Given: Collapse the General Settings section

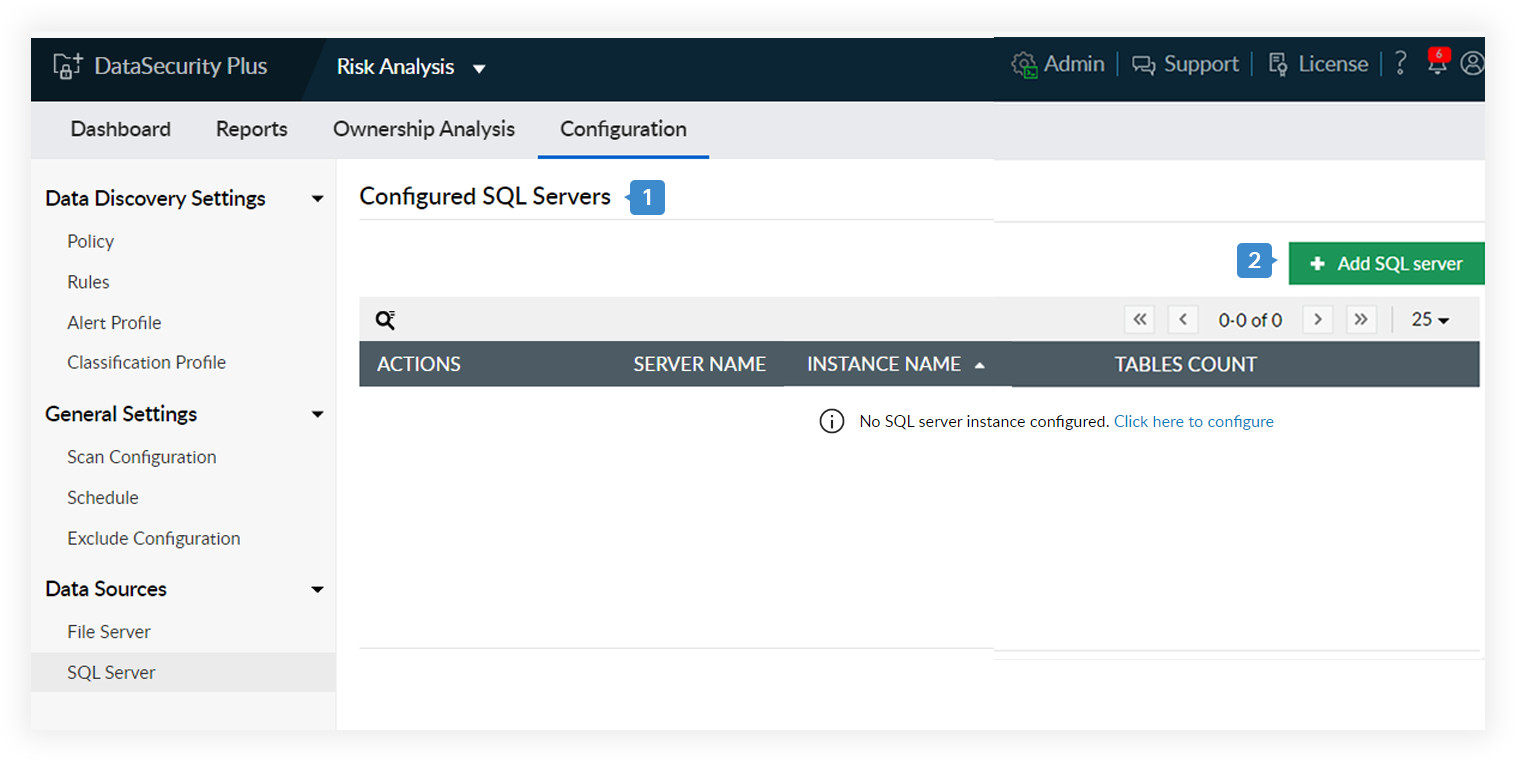Looking at the screenshot, I should [317, 414].
